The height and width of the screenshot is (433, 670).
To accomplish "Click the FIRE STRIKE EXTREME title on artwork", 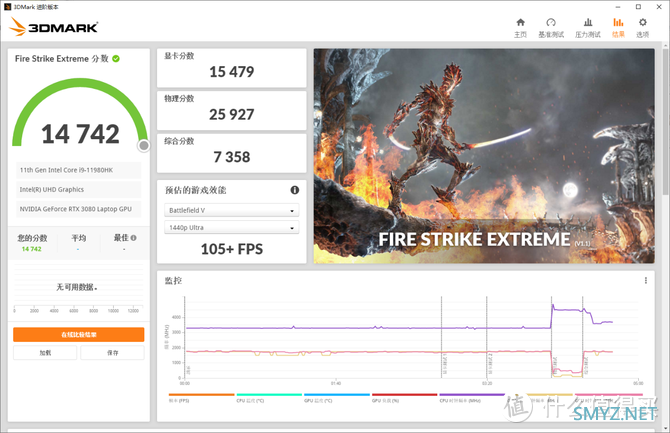I will coord(475,239).
